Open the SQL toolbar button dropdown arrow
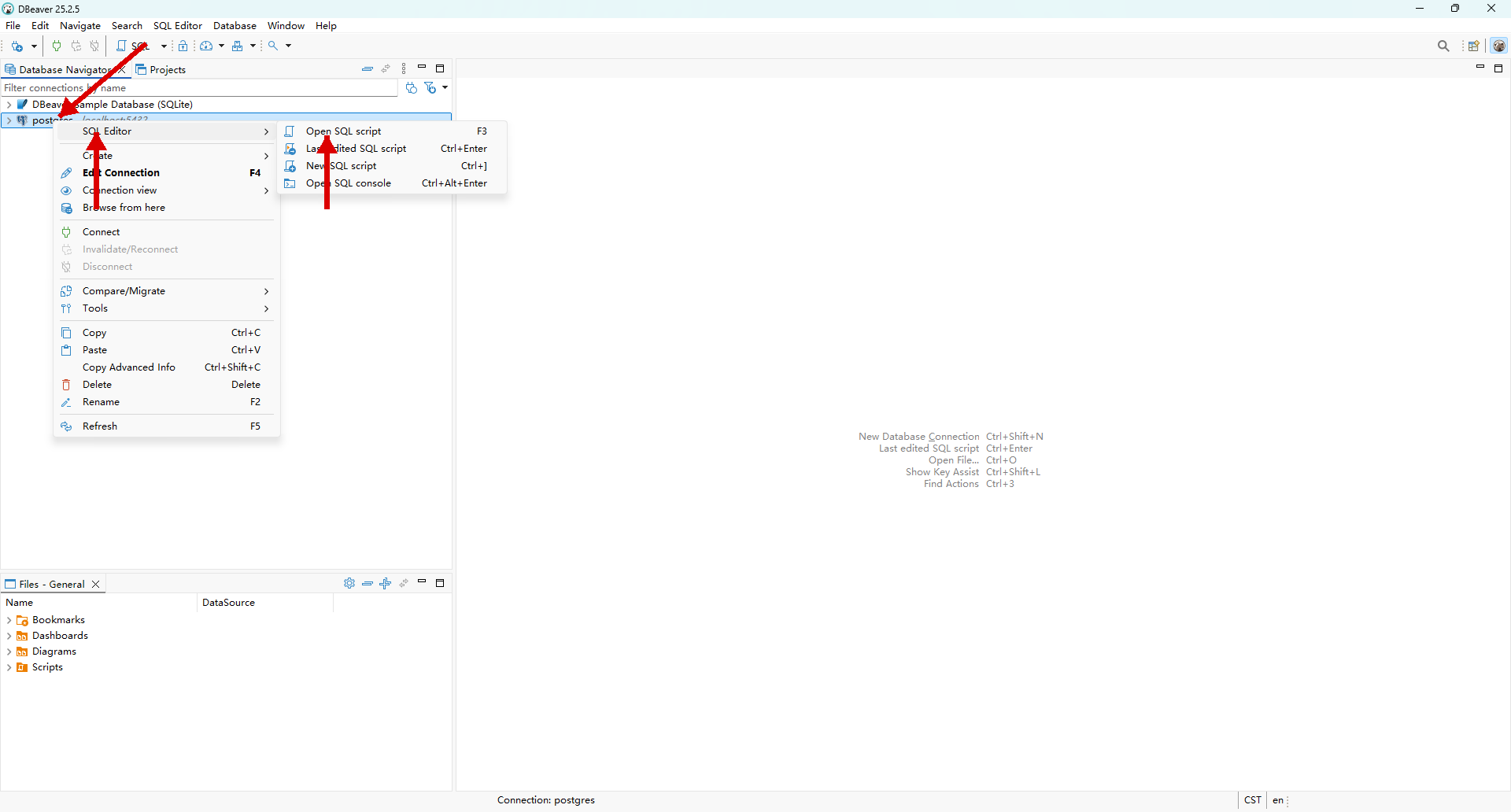This screenshot has height=812, width=1511. (x=164, y=46)
